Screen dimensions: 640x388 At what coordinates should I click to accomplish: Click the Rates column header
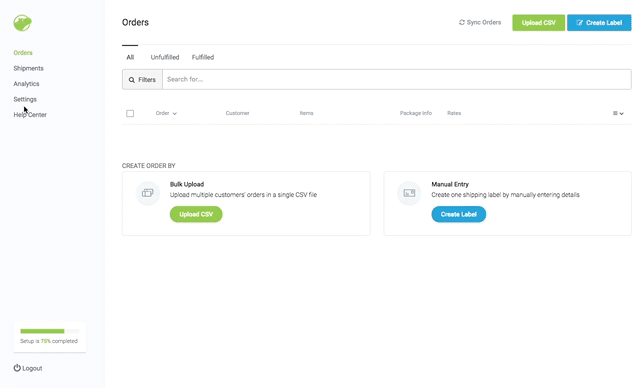pos(454,113)
